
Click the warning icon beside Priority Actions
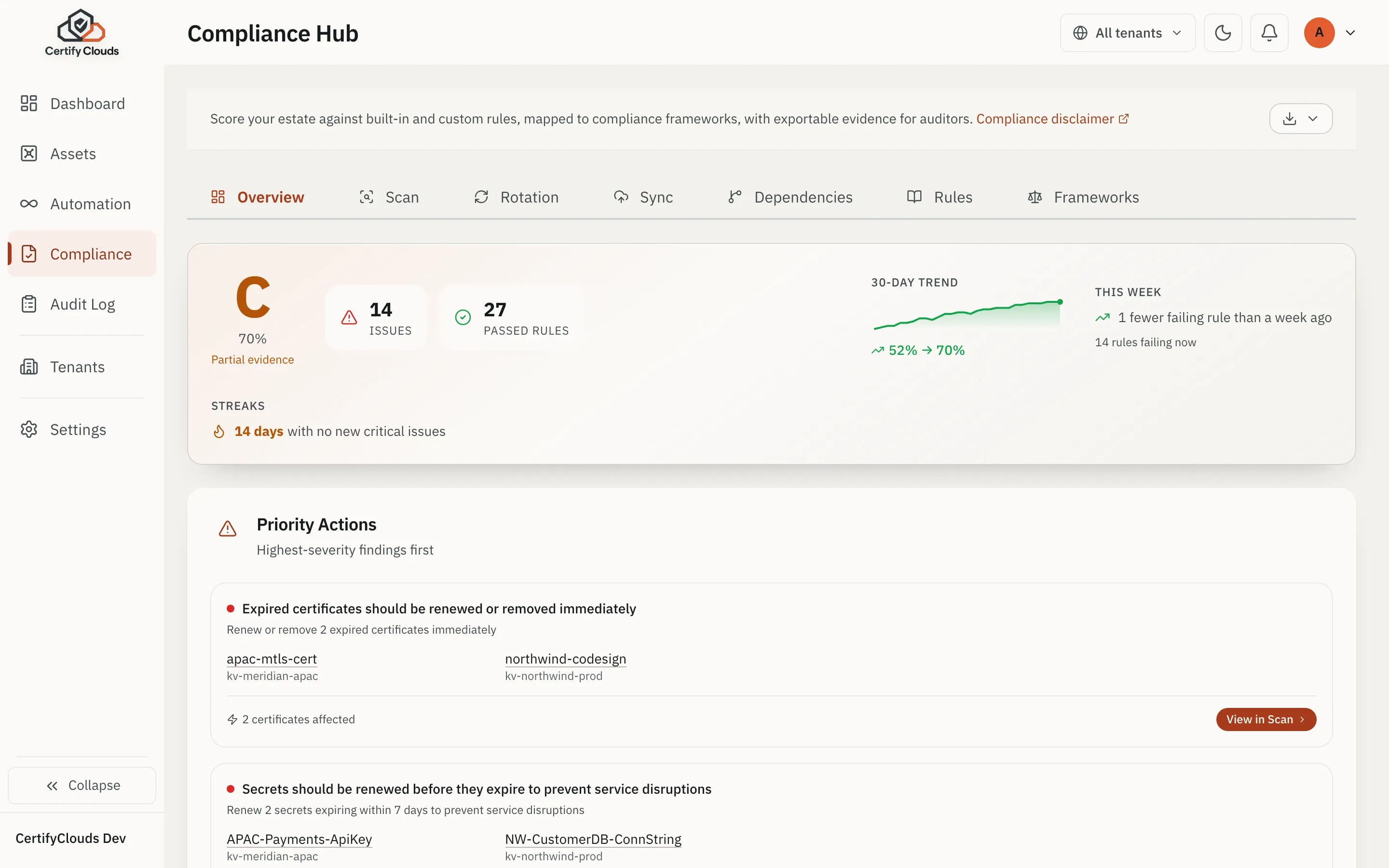[x=227, y=529]
